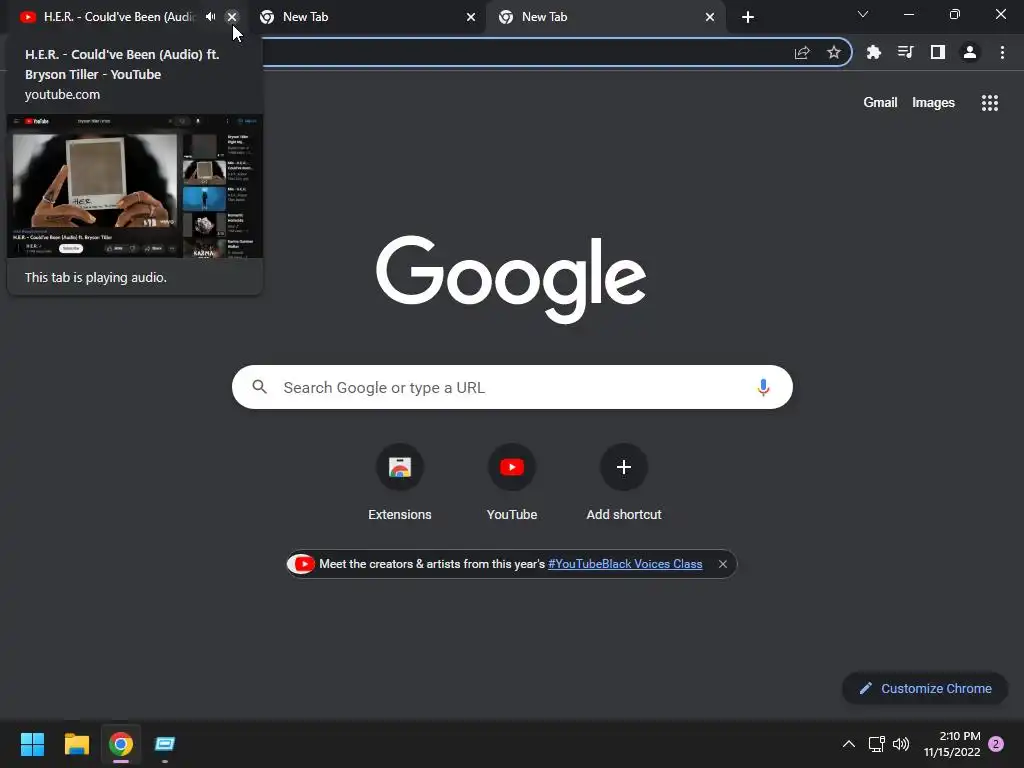The width and height of the screenshot is (1024, 768).
Task: Open the tab search dropdown chevron
Action: click(863, 14)
